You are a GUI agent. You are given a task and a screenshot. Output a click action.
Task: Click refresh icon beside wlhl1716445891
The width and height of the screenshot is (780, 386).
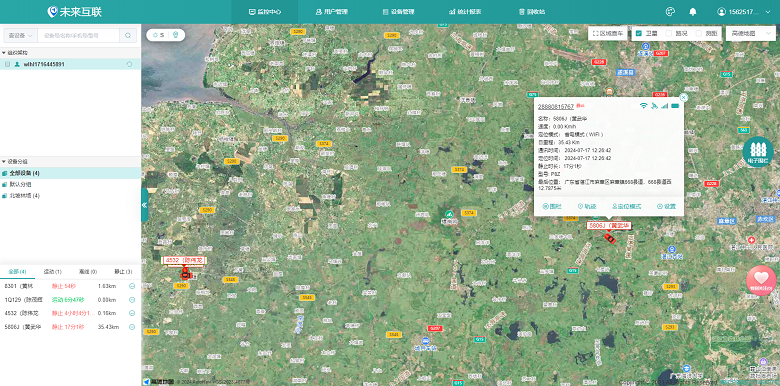tap(129, 64)
